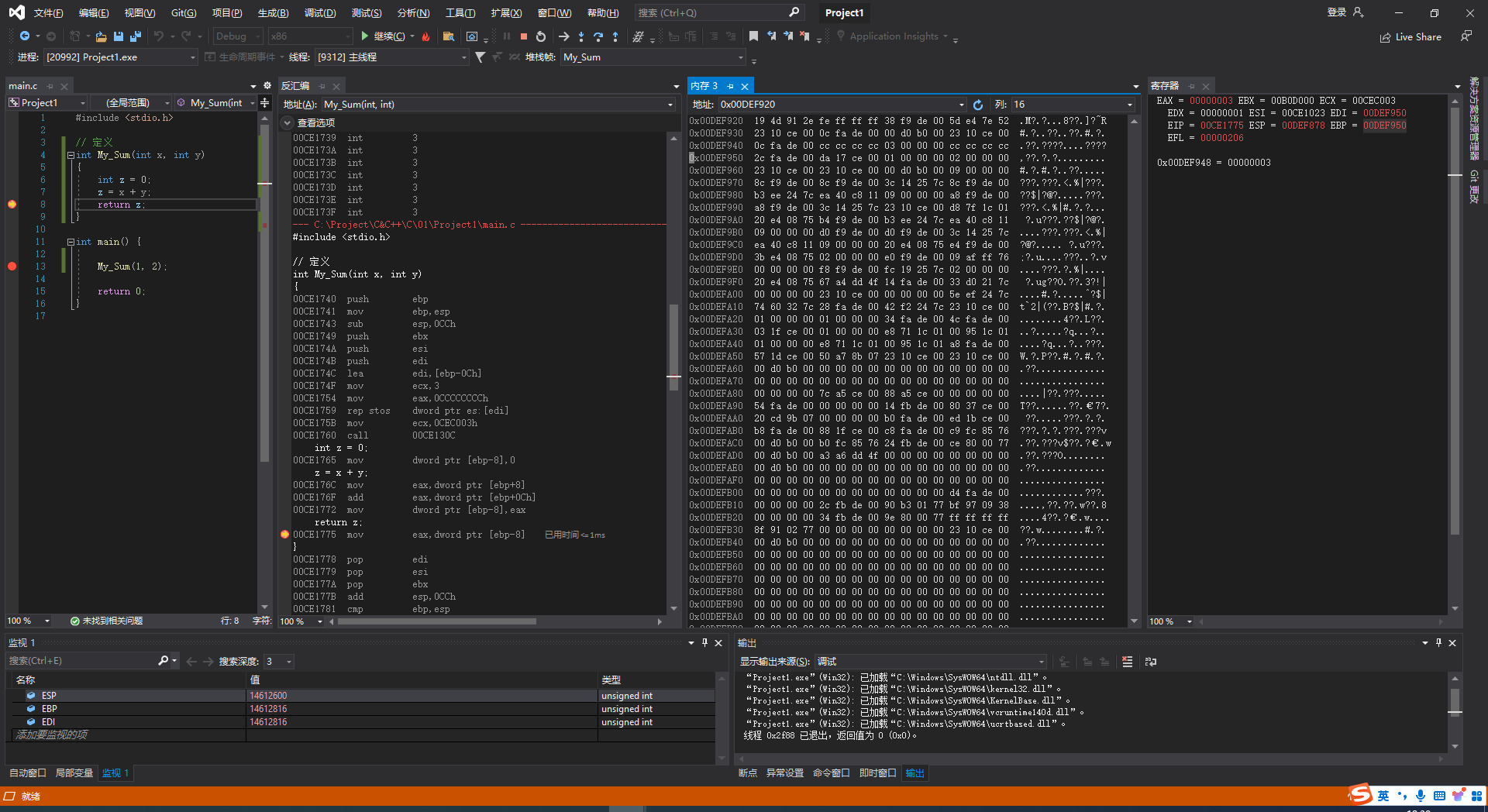This screenshot has width=1488, height=812.
Task: Click the green Continue debugging arrow
Action: (x=365, y=36)
